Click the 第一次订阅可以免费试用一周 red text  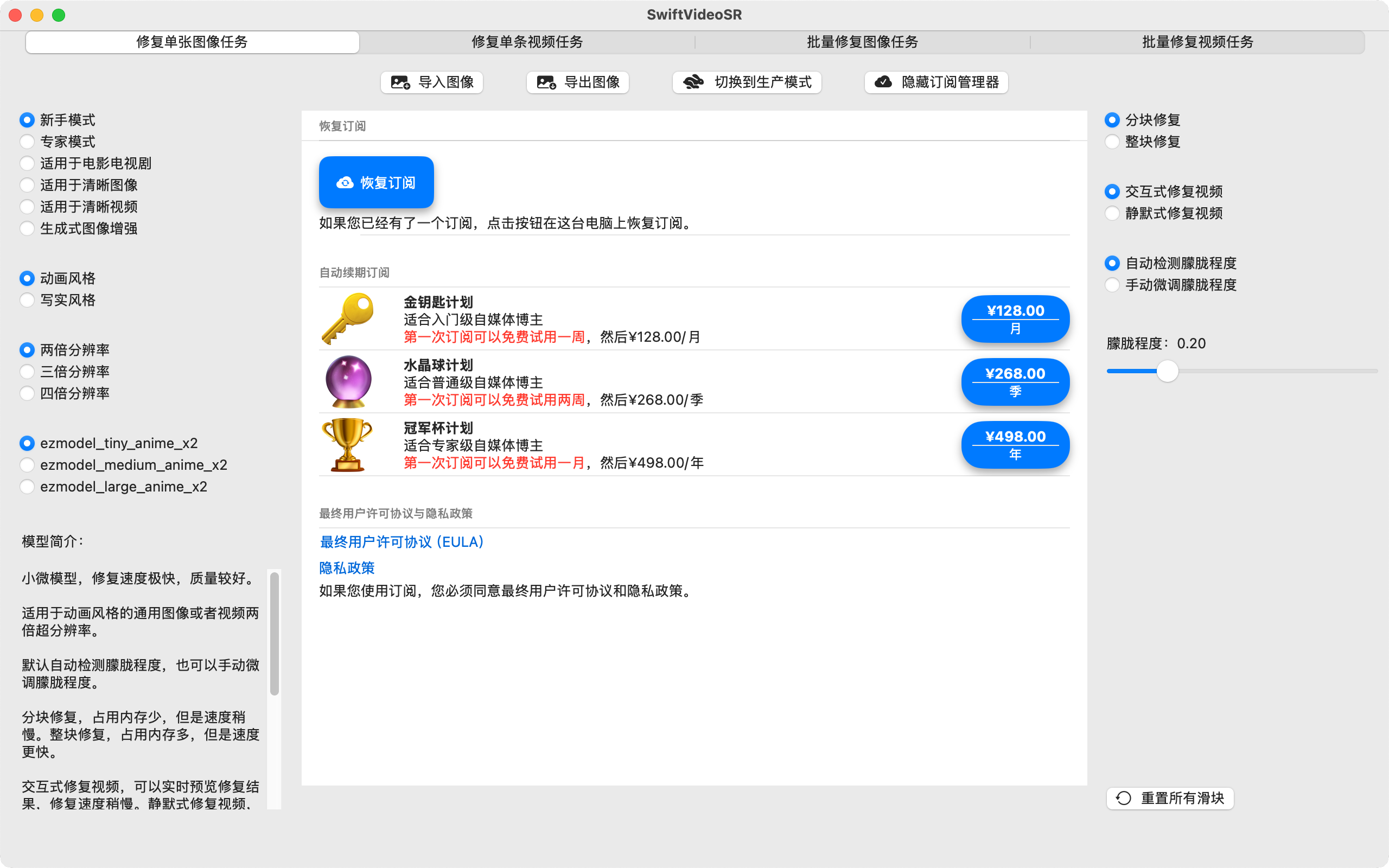point(494,337)
